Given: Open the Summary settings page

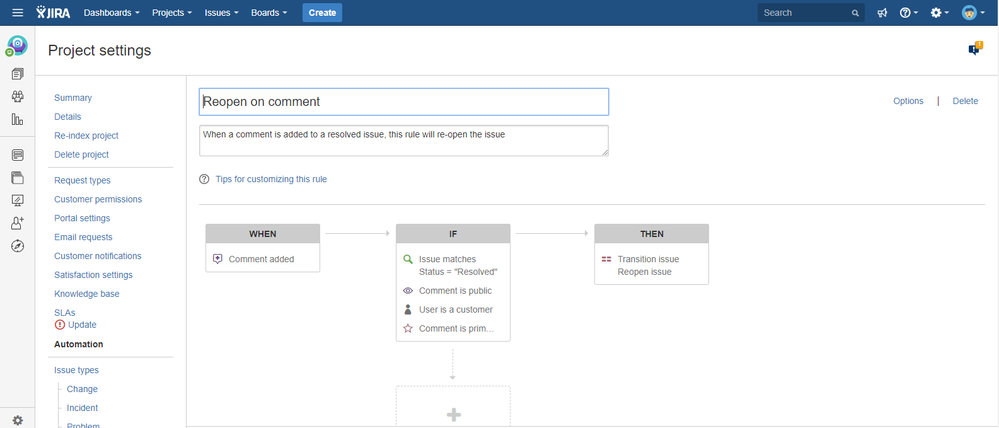Looking at the screenshot, I should tap(73, 98).
